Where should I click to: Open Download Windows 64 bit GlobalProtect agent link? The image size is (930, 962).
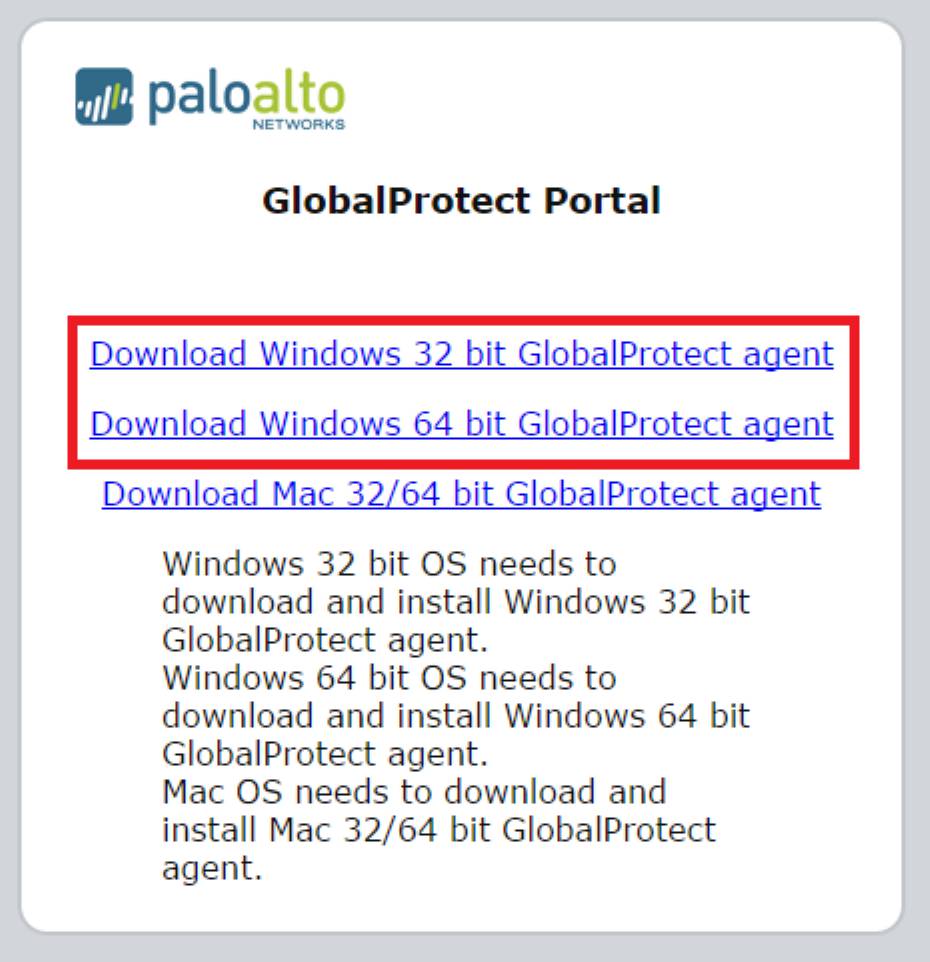(x=462, y=425)
